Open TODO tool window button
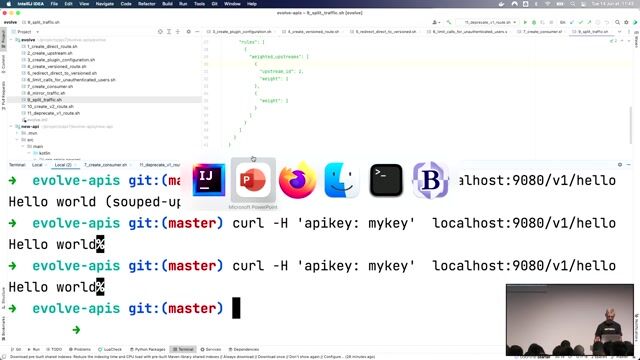The image size is (640, 360). point(54,349)
